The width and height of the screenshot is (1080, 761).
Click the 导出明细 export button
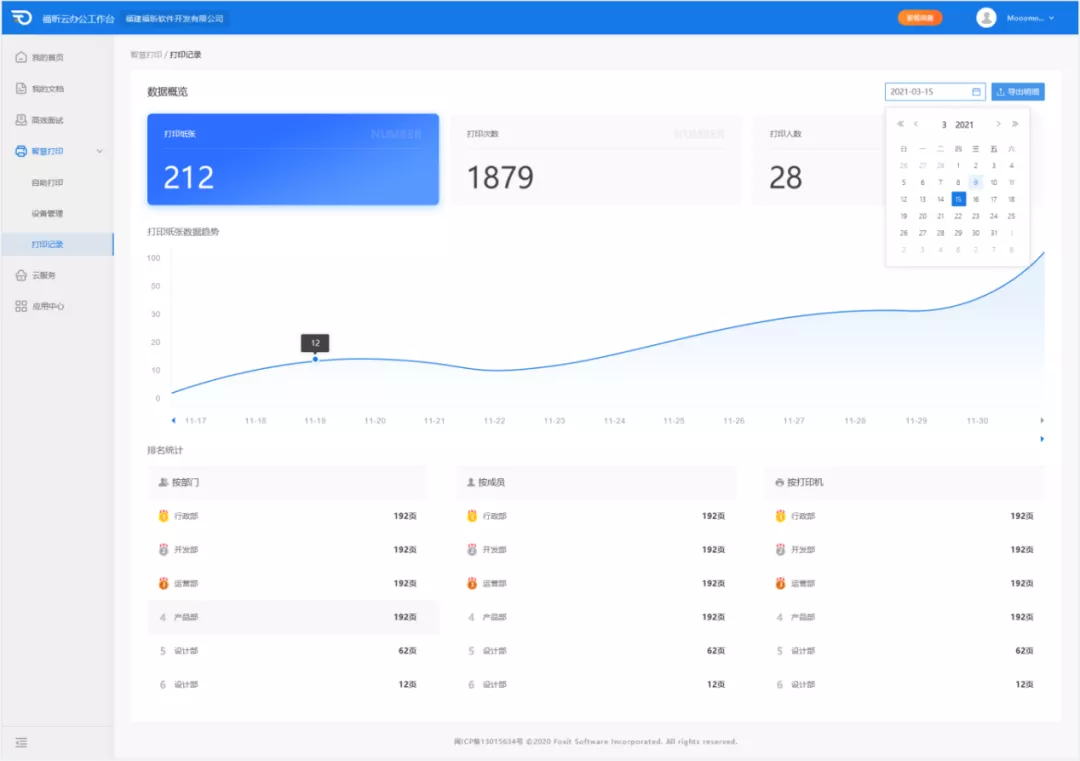1018,92
